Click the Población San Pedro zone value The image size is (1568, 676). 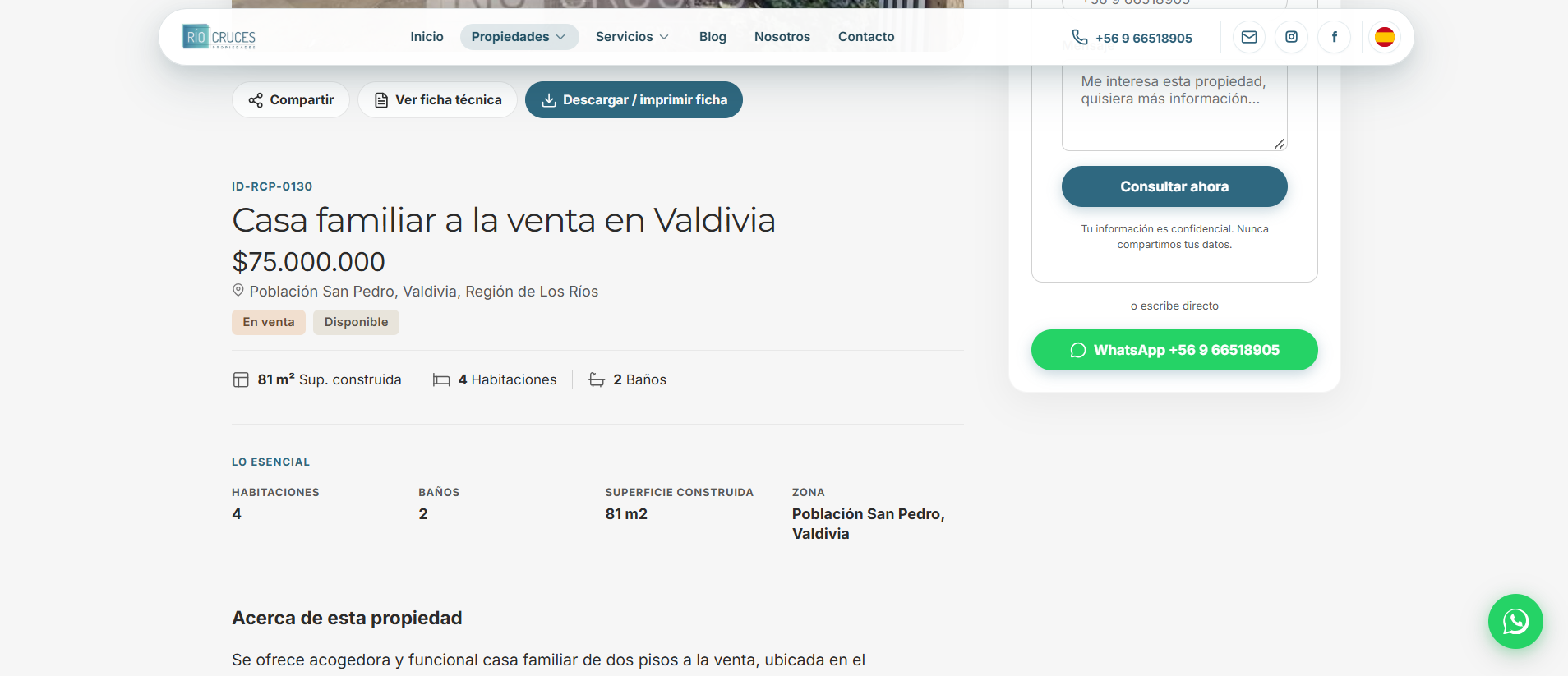869,523
